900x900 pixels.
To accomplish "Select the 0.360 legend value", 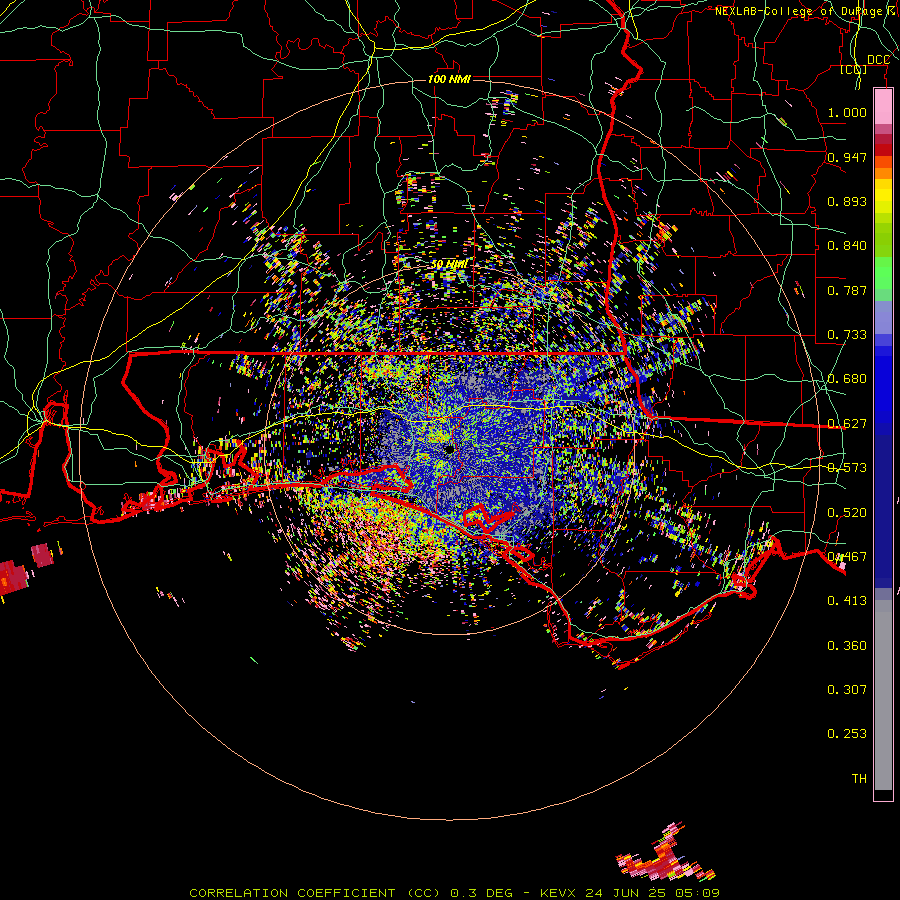I will [x=847, y=646].
